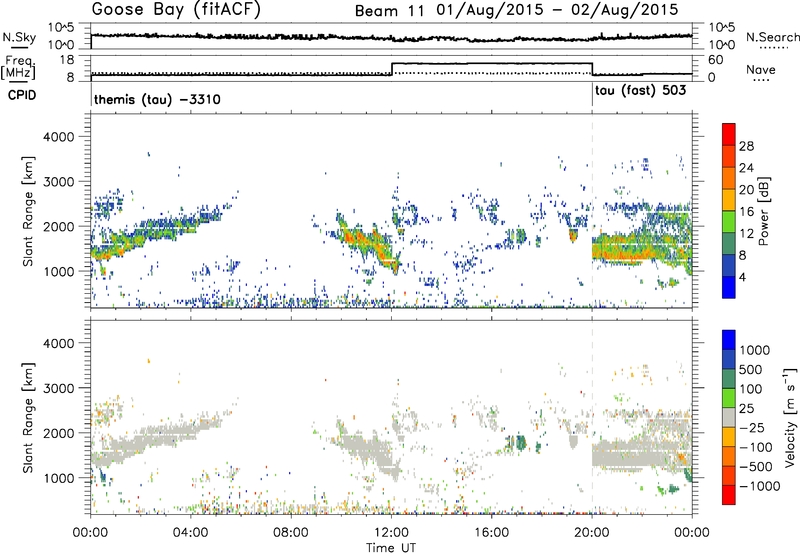Select the N.Search legend label

click(x=772, y=37)
